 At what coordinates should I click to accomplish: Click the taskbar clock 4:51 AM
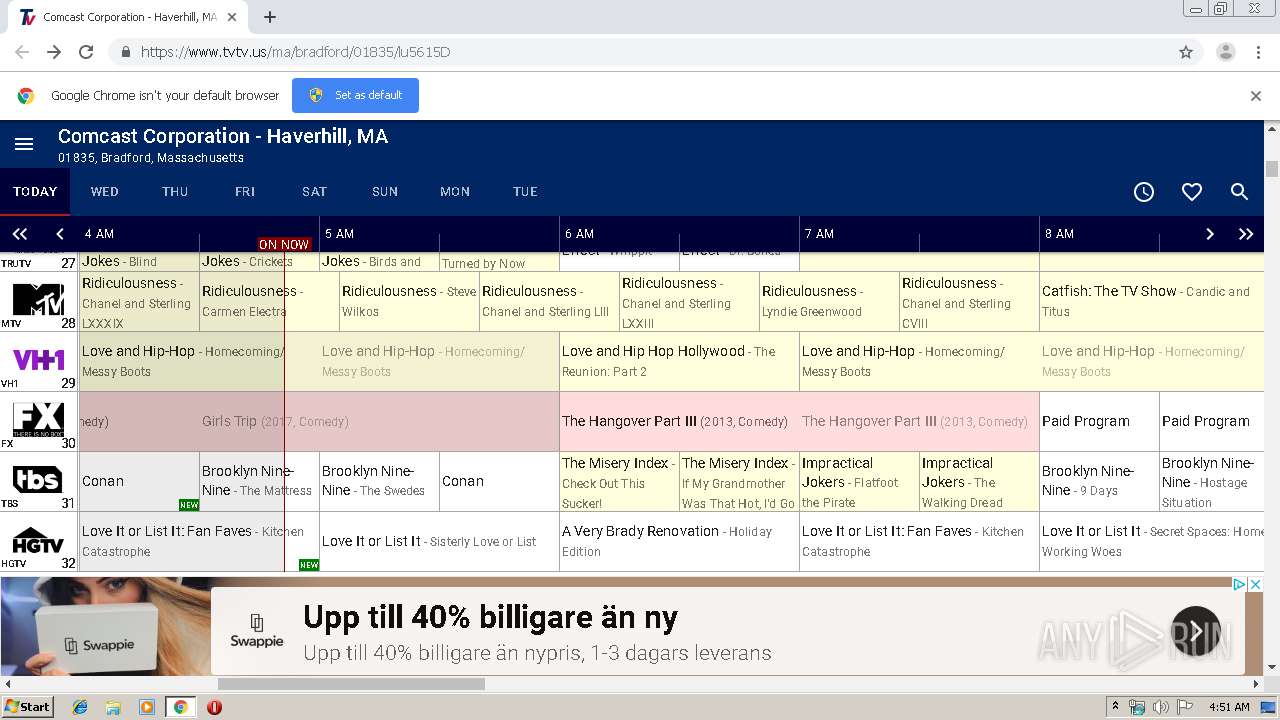(x=1229, y=707)
